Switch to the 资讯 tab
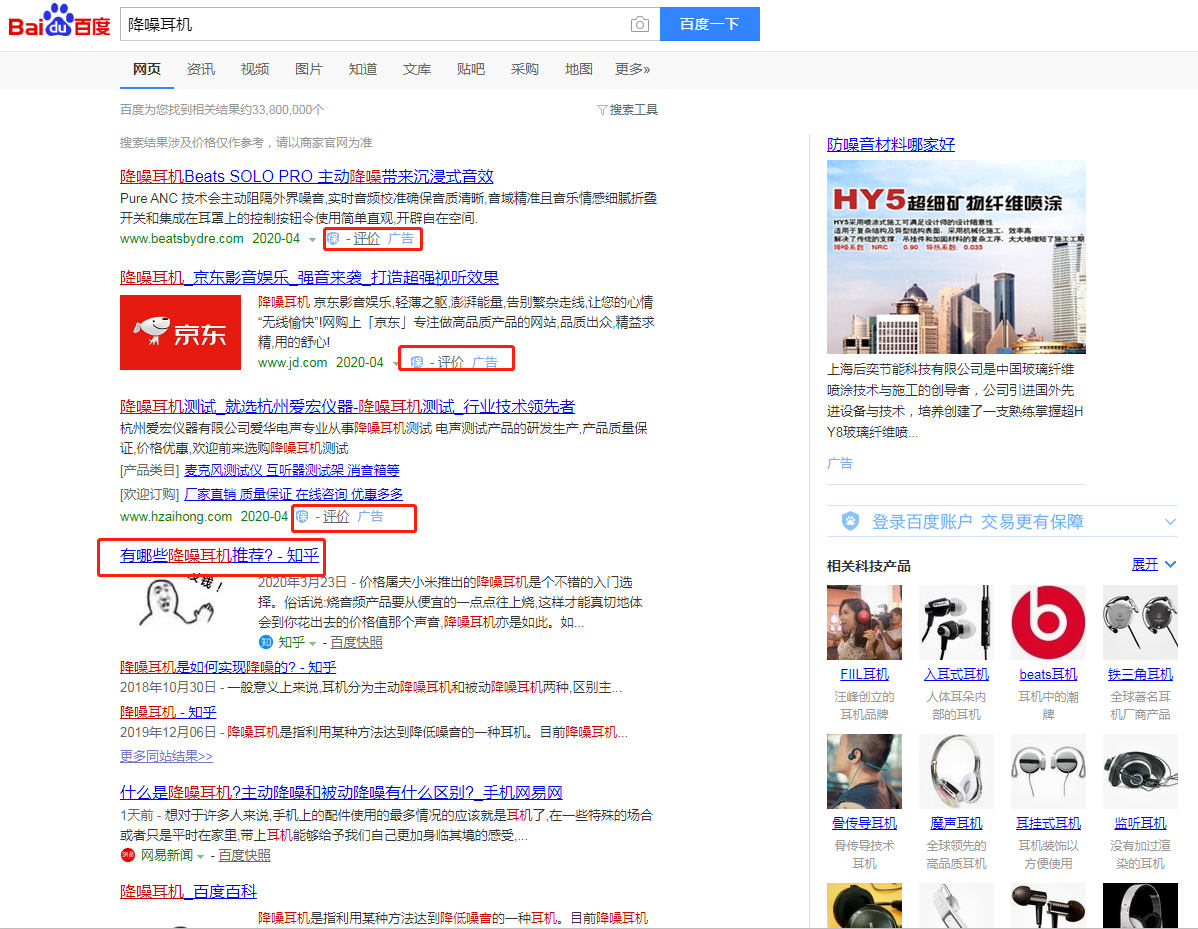 (201, 69)
